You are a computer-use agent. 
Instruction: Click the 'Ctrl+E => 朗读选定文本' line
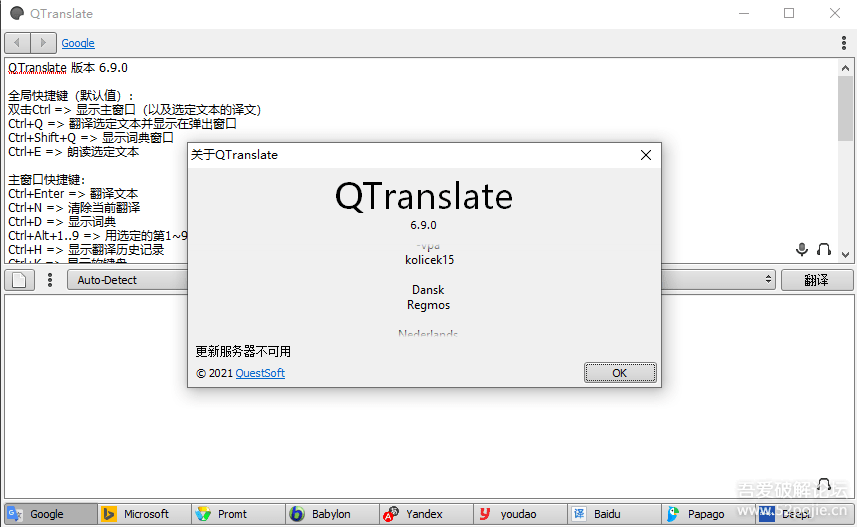tap(73, 152)
